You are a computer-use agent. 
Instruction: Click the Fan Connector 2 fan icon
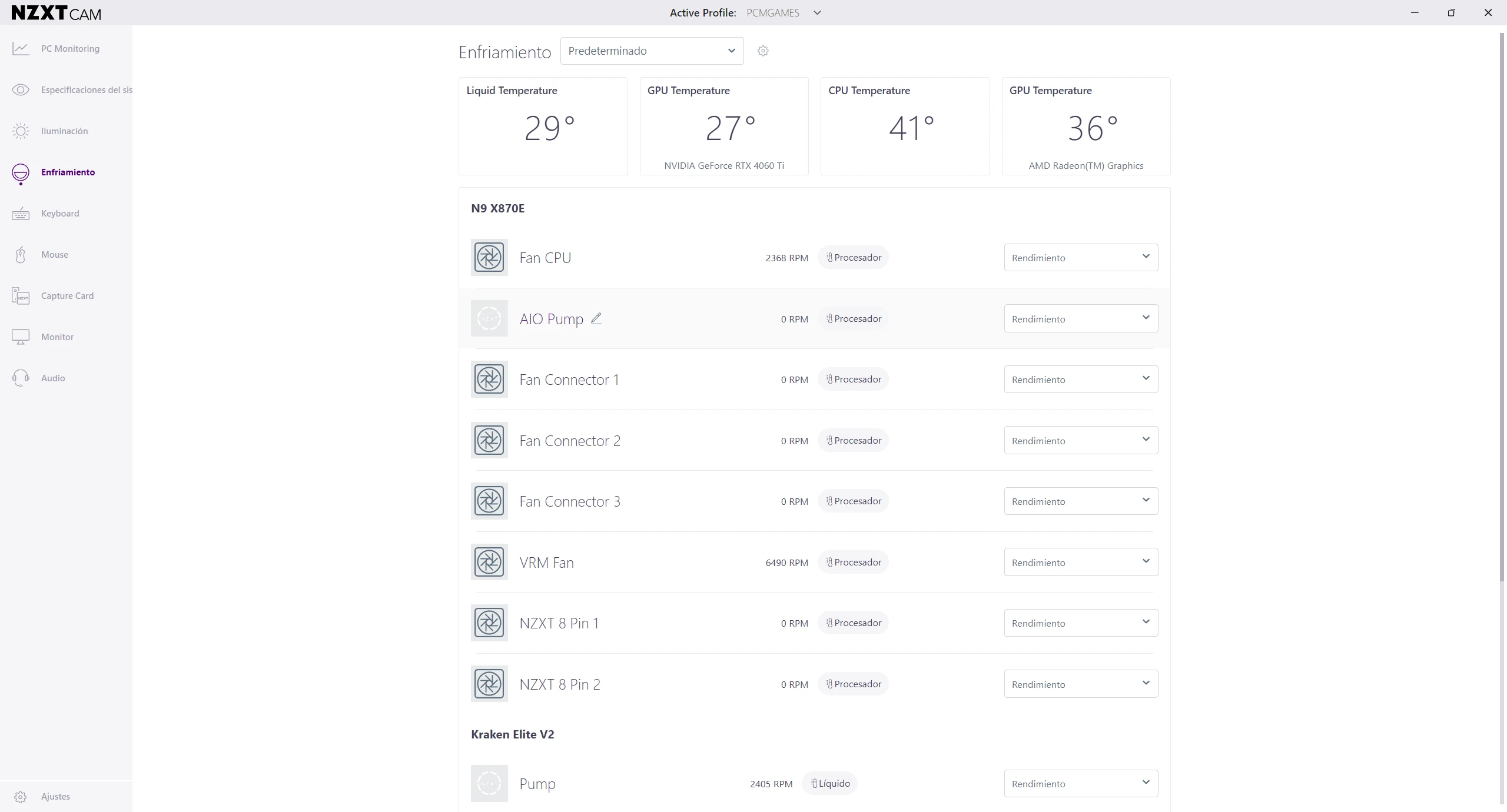click(489, 440)
